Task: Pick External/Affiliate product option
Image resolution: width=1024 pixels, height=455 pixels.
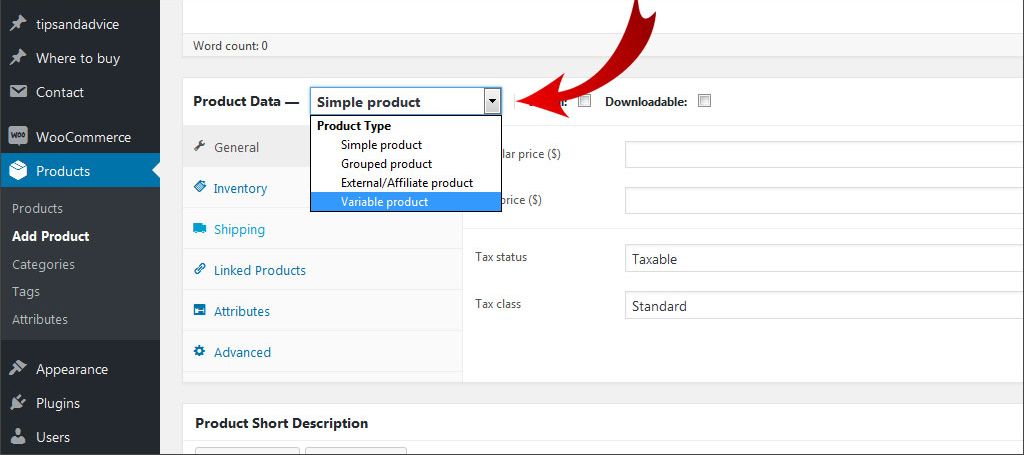Action: click(x=406, y=183)
